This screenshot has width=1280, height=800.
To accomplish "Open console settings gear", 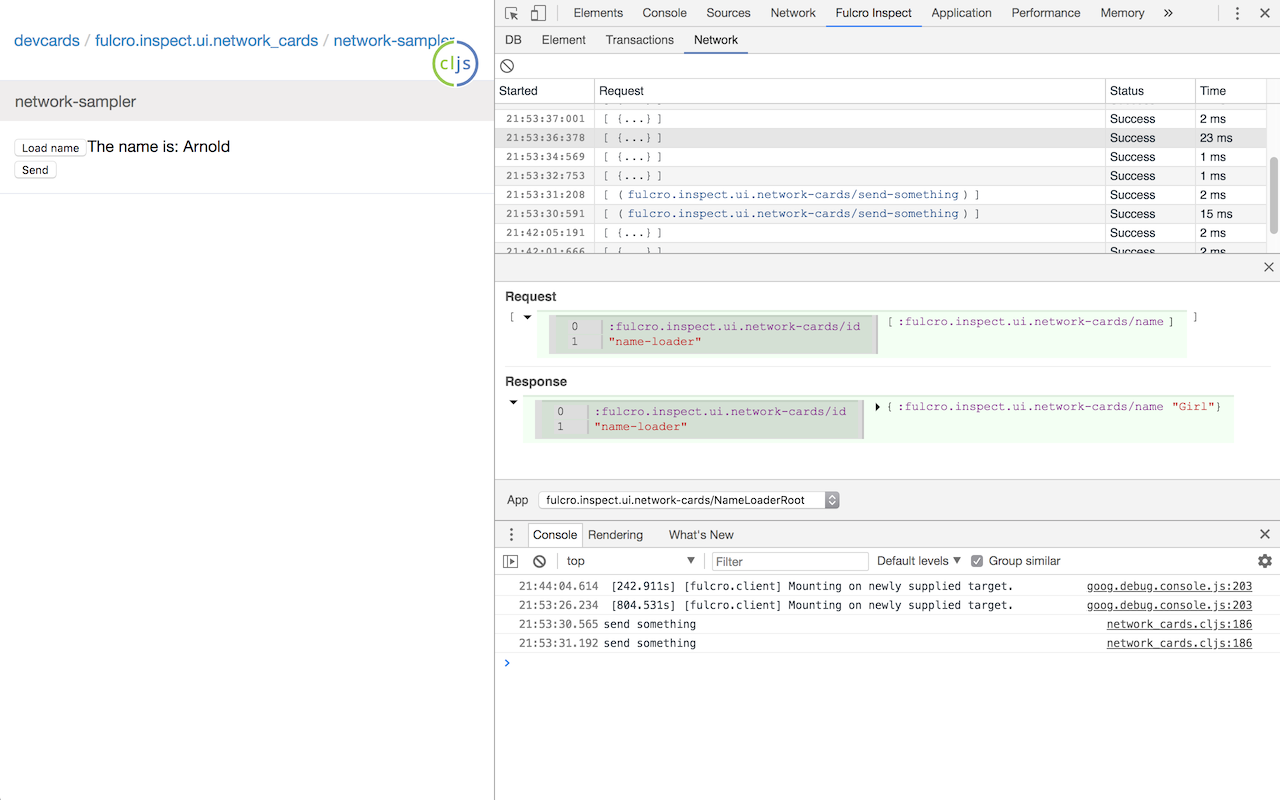I will [1264, 561].
